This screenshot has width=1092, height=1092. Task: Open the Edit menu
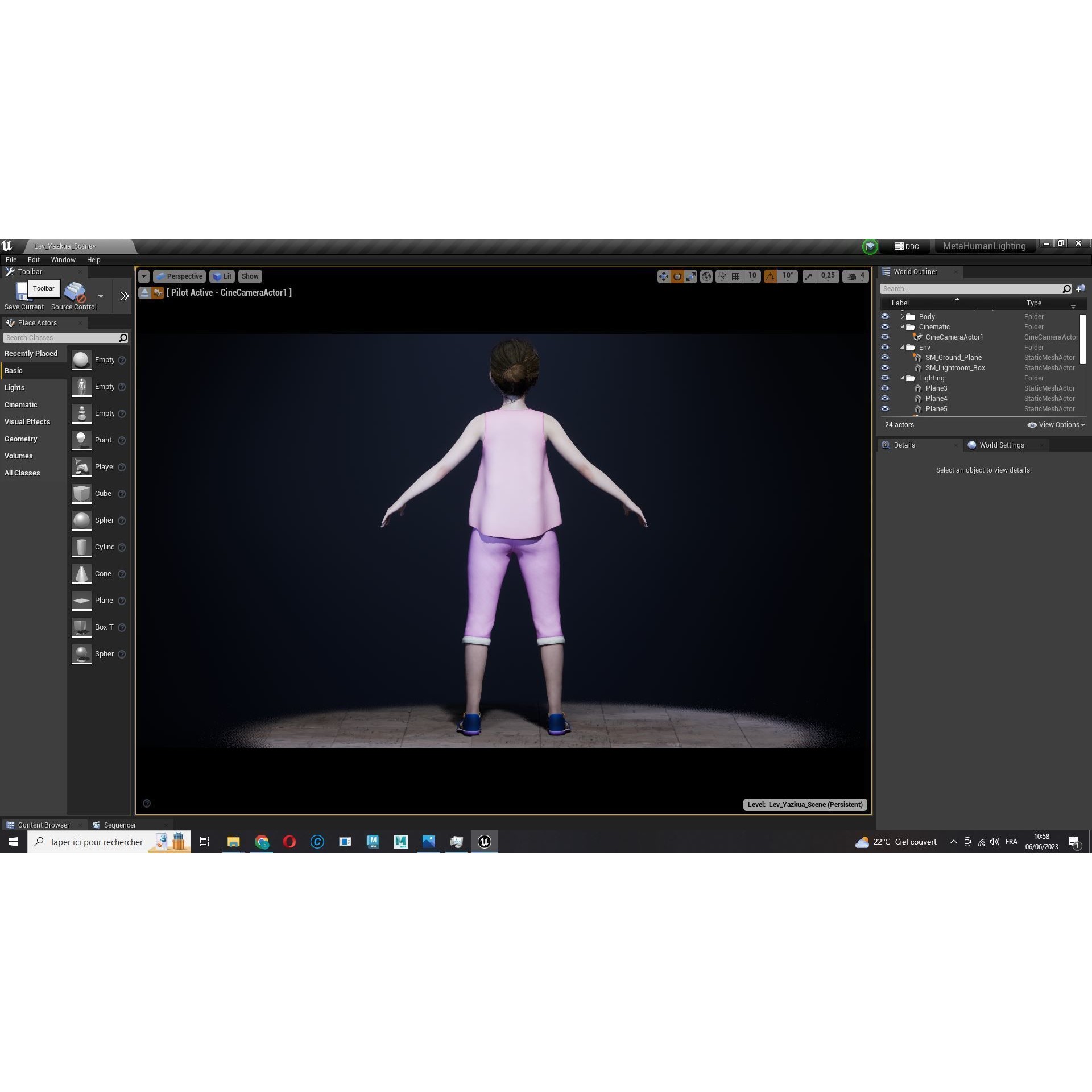point(34,259)
